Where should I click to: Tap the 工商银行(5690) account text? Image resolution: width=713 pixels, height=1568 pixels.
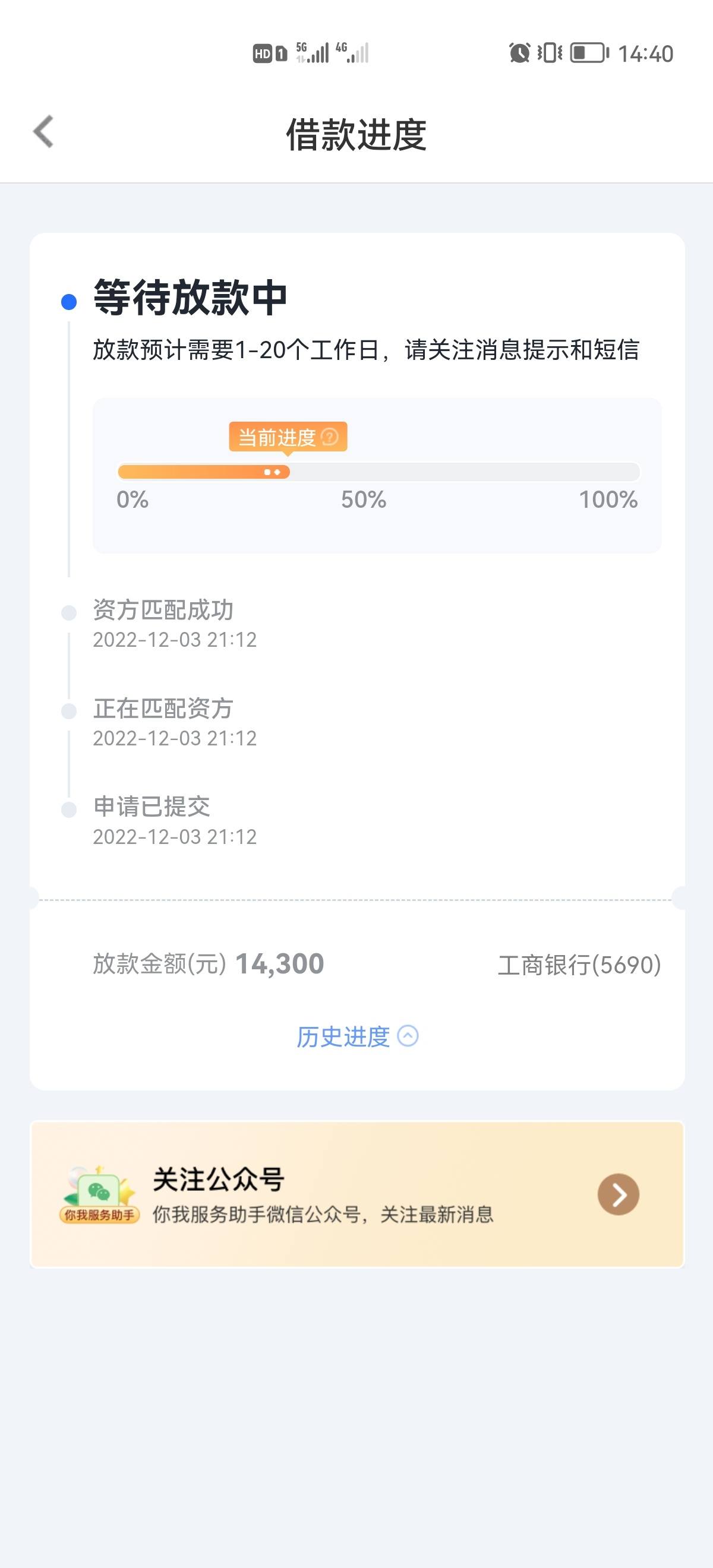[x=579, y=965]
